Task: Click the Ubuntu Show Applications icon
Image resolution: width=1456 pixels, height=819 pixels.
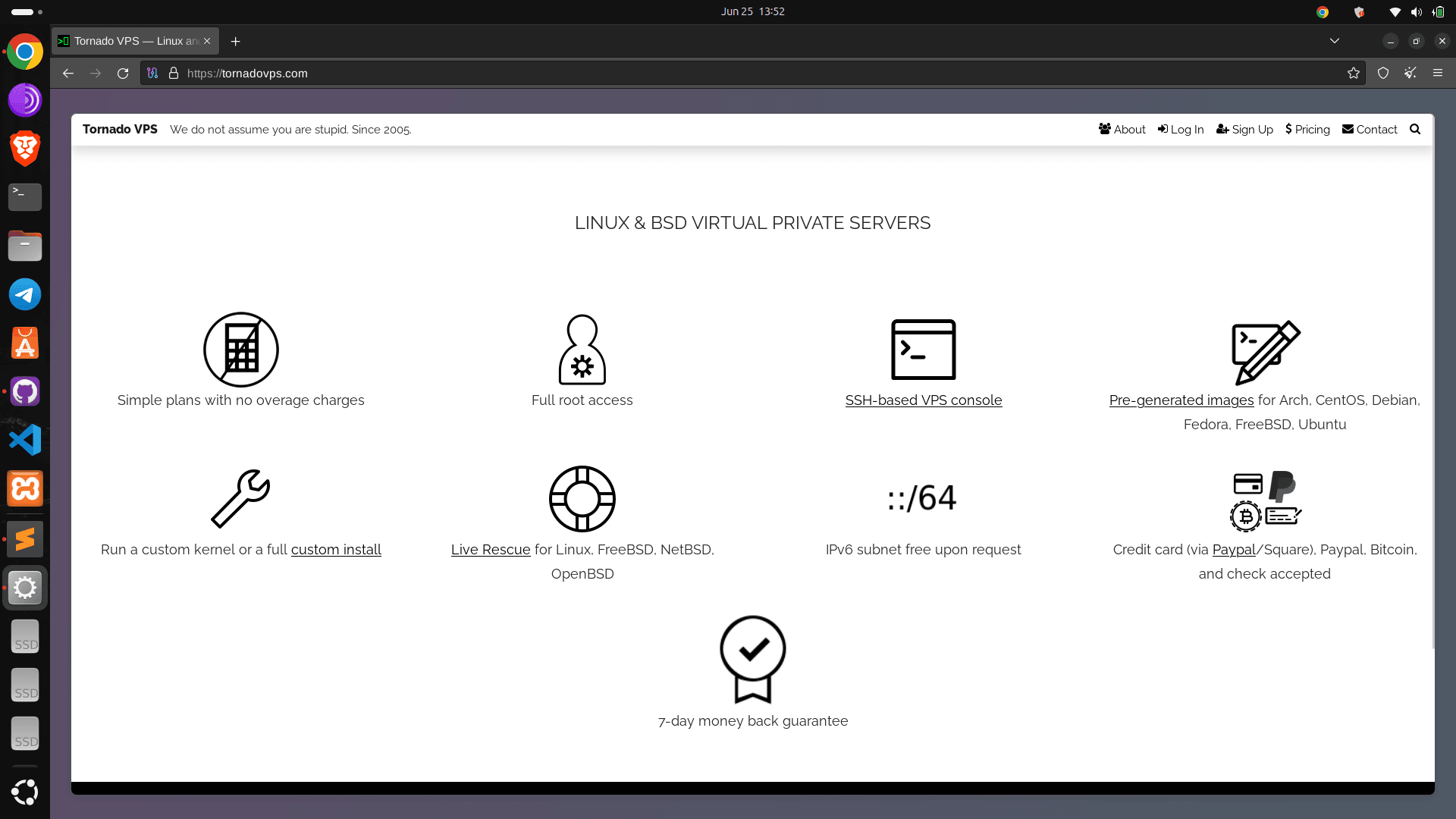Action: [x=25, y=792]
